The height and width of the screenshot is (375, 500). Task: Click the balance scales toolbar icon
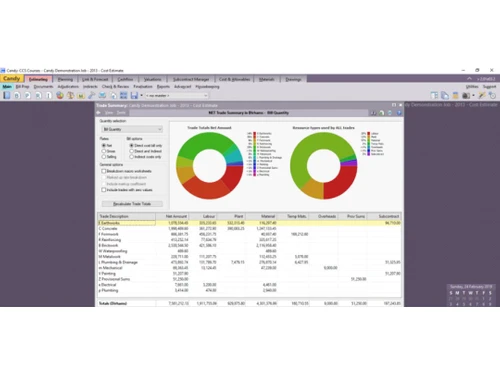click(x=70, y=95)
